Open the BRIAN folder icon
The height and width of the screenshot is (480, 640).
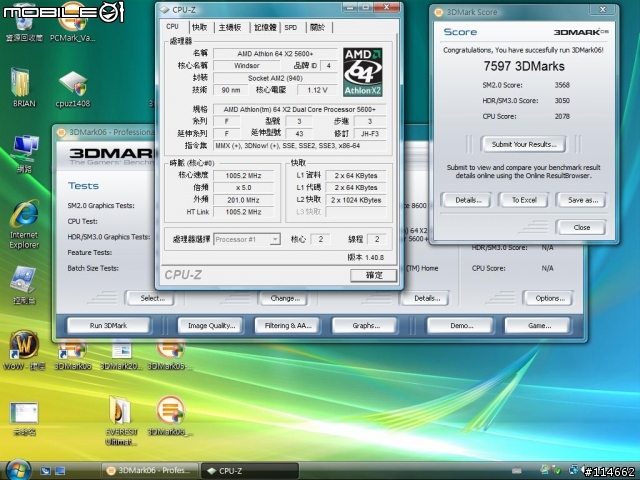pos(24,88)
